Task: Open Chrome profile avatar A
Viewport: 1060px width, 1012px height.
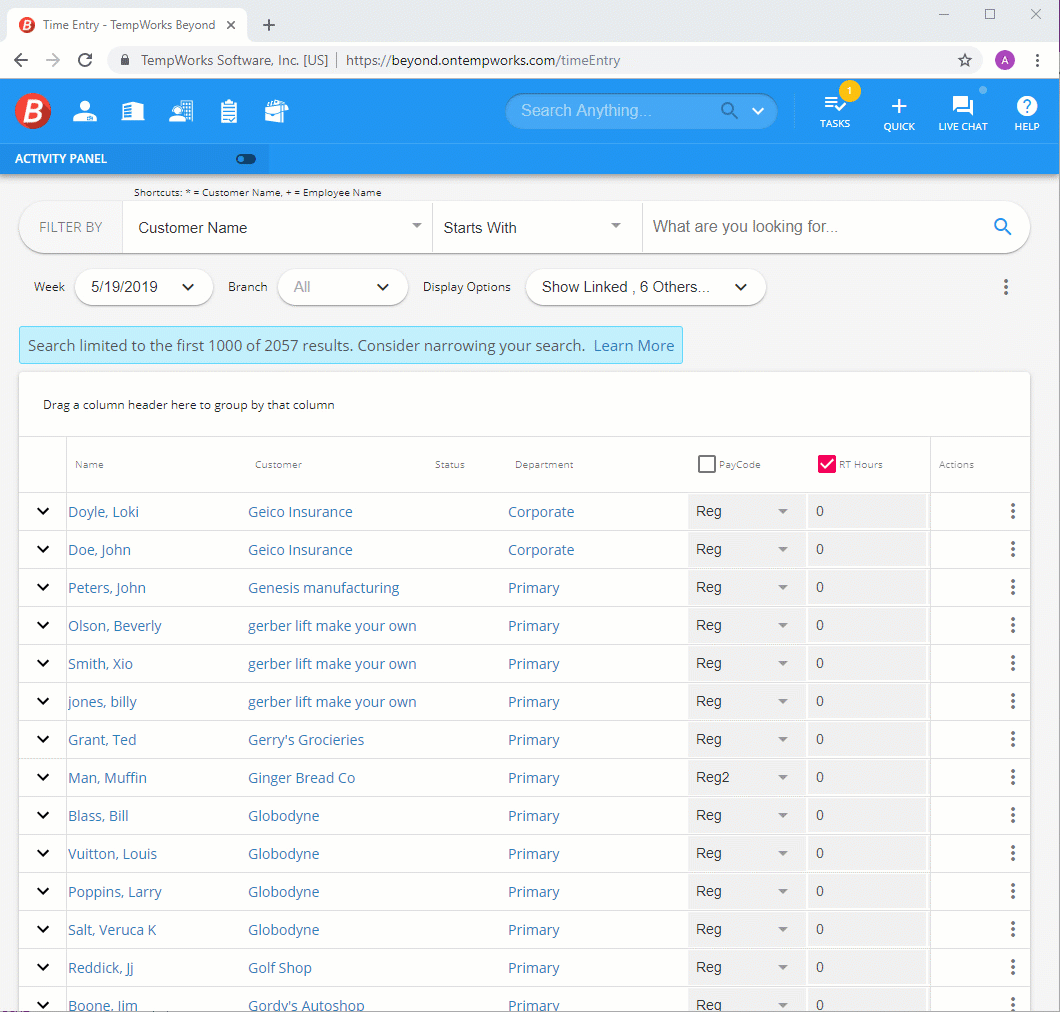Action: [1005, 60]
